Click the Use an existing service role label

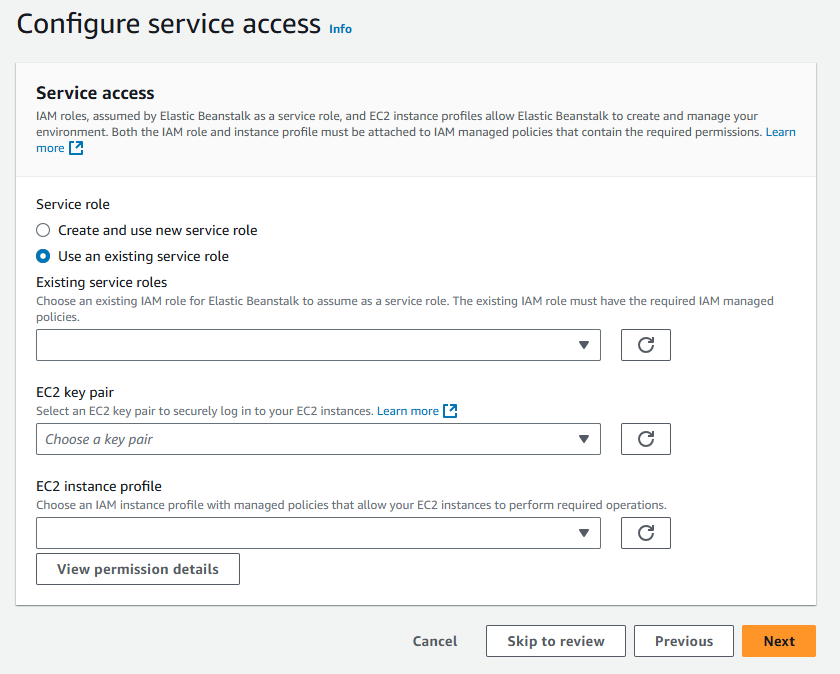(x=143, y=256)
